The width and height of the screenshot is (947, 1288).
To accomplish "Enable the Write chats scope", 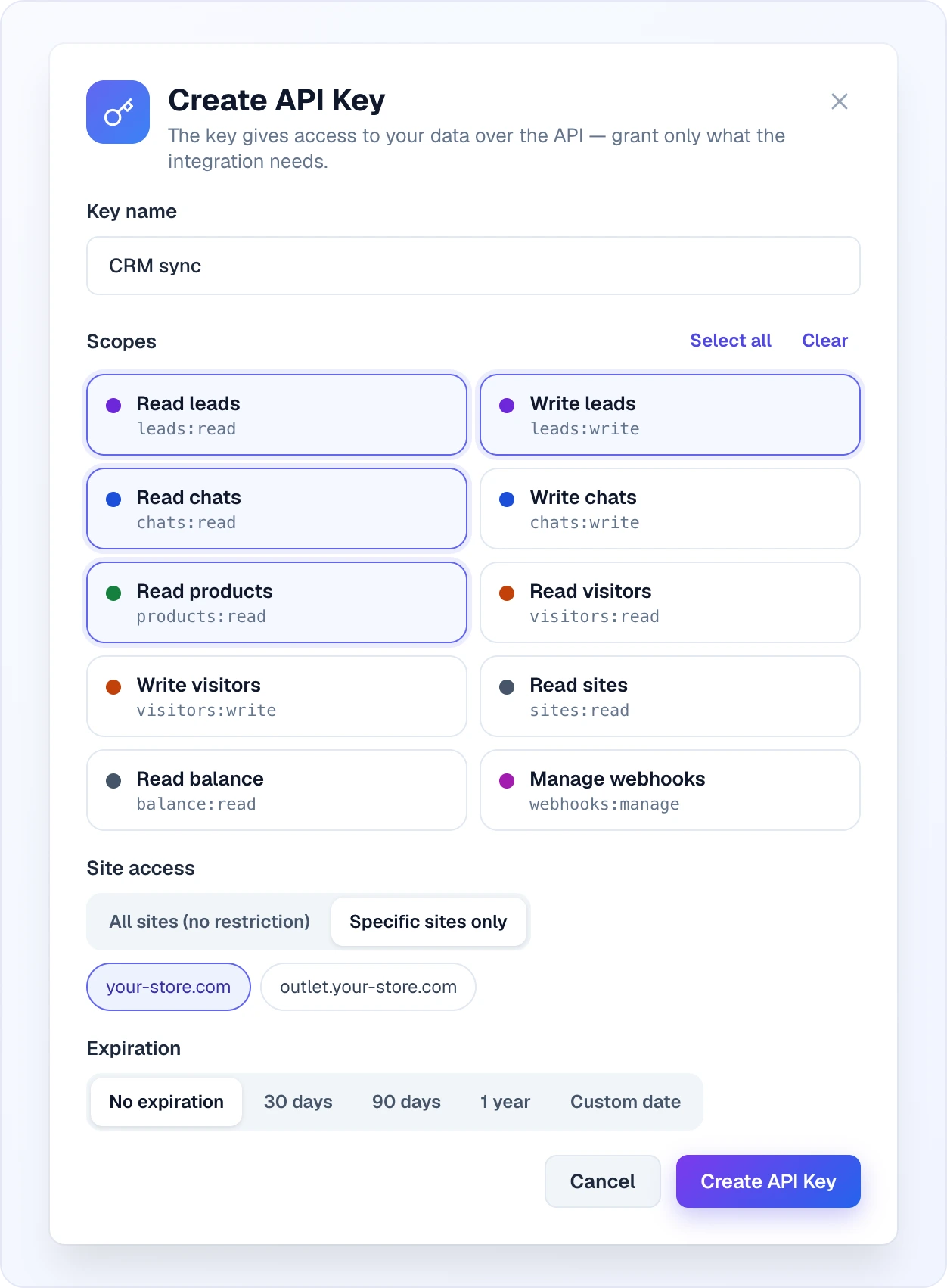I will (x=670, y=509).
